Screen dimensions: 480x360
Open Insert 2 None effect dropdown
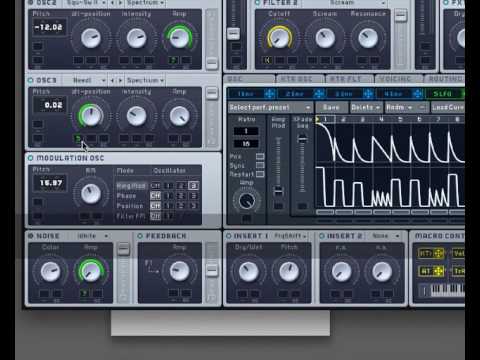click(385, 236)
